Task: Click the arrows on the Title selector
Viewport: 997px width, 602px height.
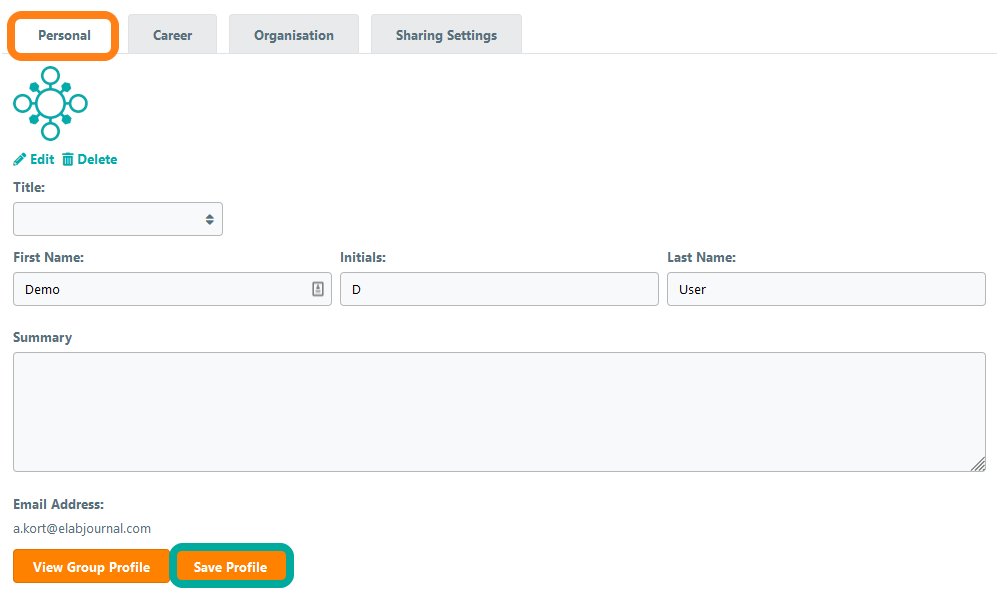Action: [209, 219]
